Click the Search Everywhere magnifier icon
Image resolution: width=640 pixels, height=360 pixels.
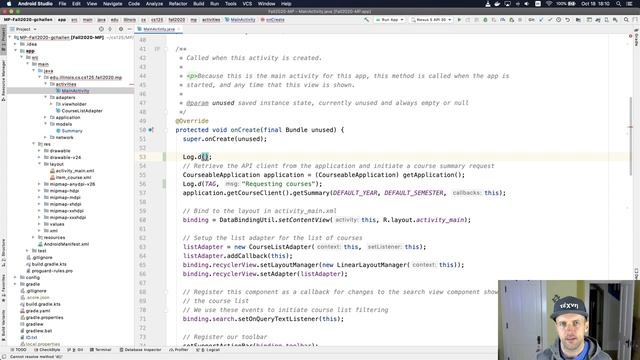(626, 20)
